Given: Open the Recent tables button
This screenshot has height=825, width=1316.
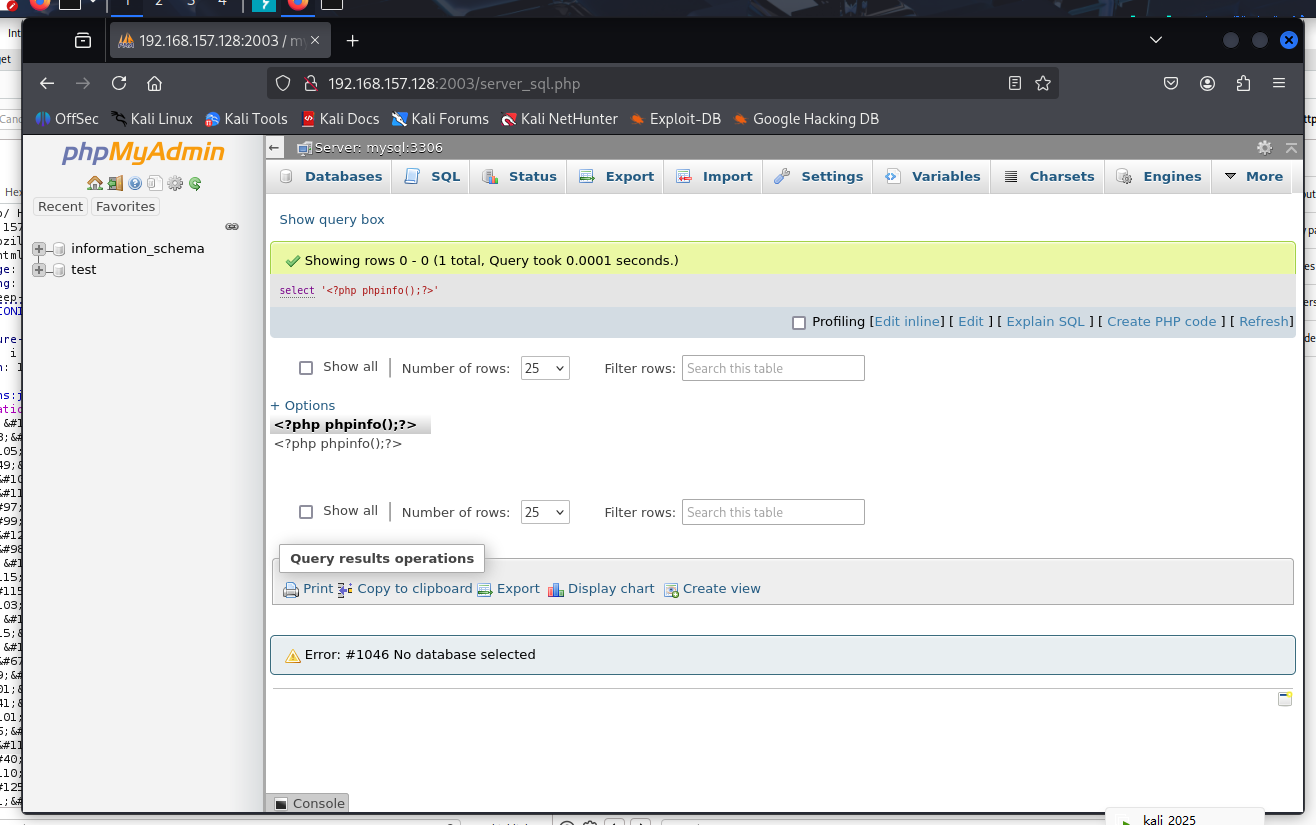Looking at the screenshot, I should point(61,206).
